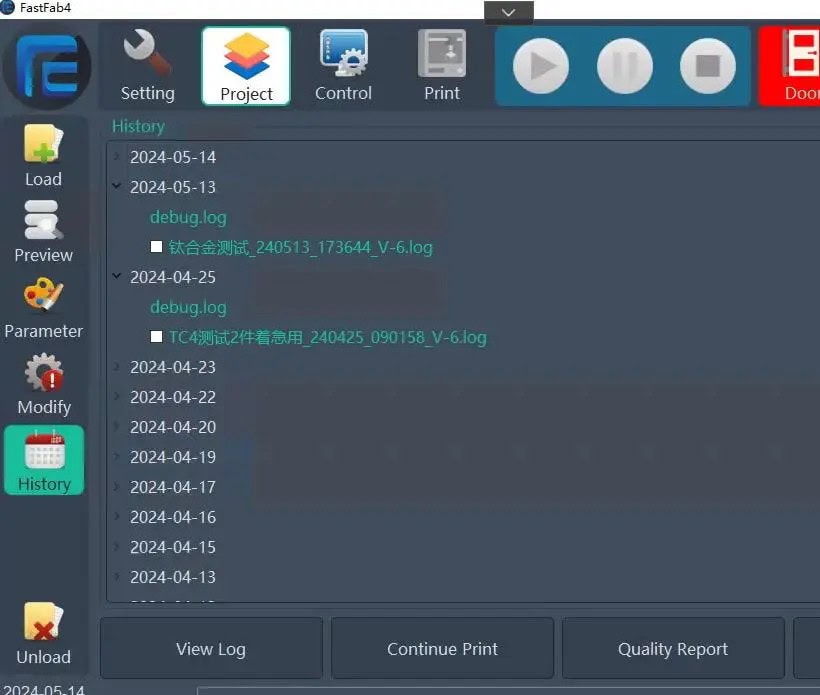This screenshot has height=695, width=820.
Task: Expand the 2024-05-14 history entry
Action: click(118, 157)
